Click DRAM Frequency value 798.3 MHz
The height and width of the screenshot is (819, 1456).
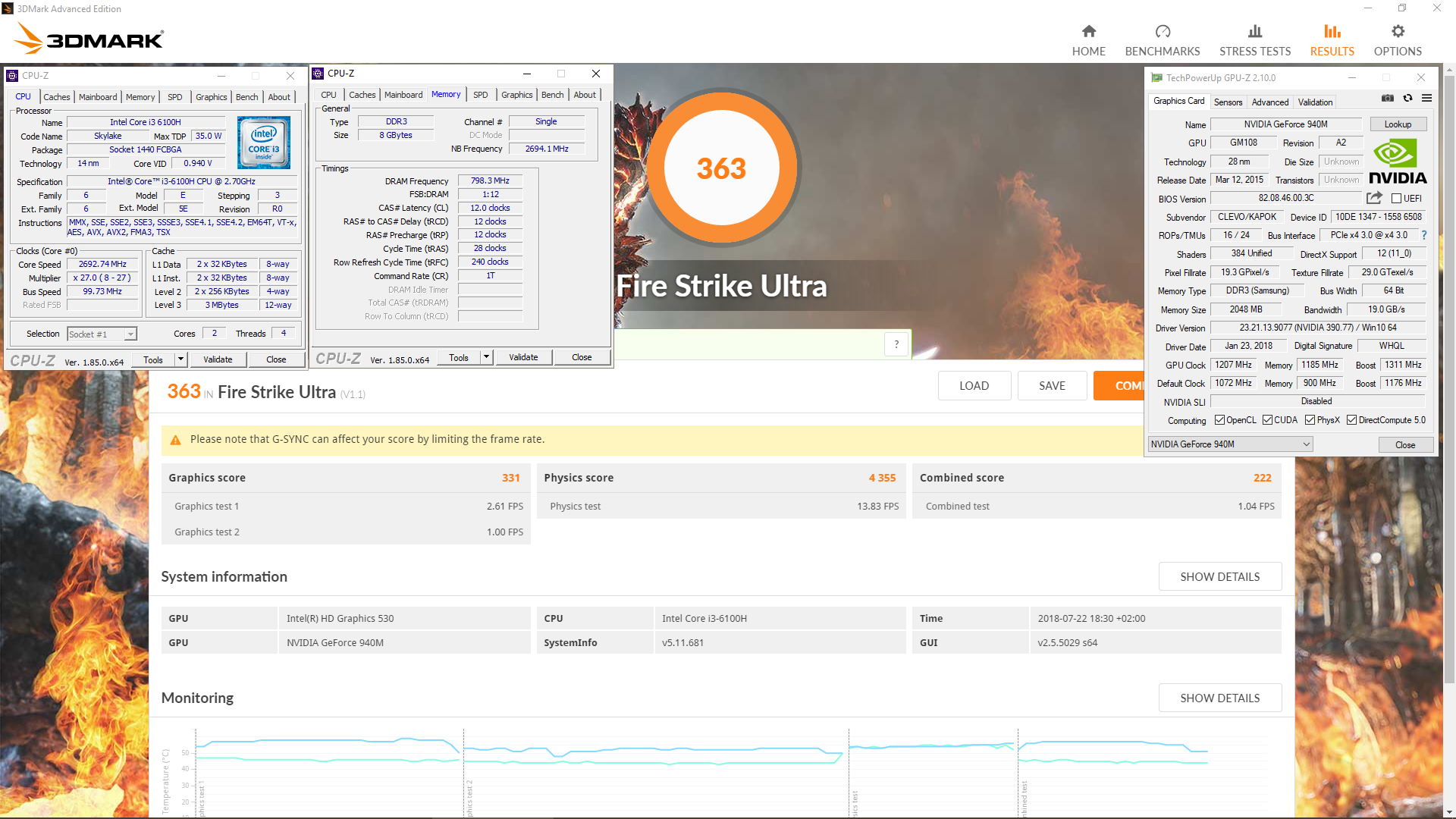[x=490, y=181]
